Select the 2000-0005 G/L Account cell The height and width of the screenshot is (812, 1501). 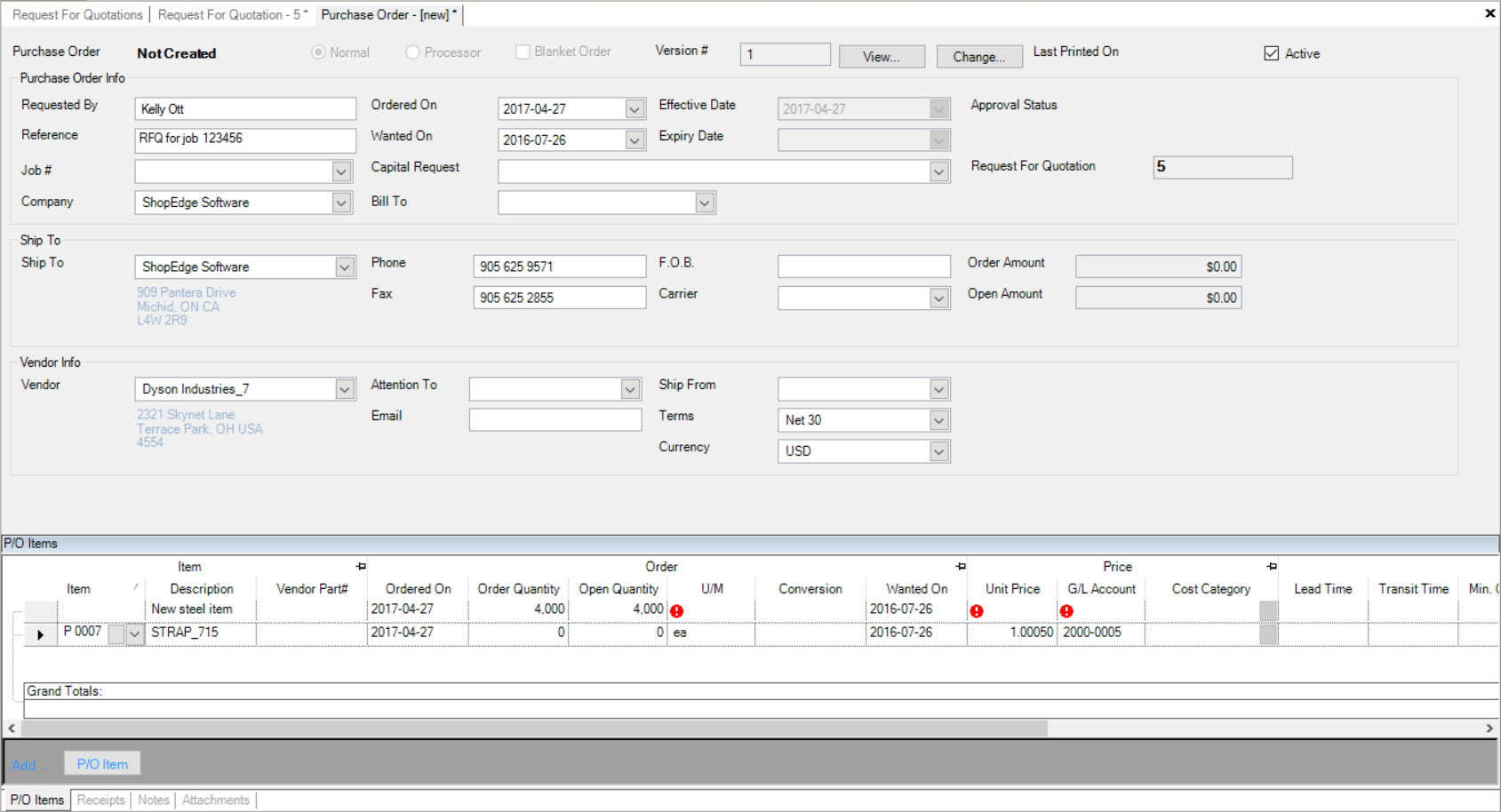coord(1101,633)
